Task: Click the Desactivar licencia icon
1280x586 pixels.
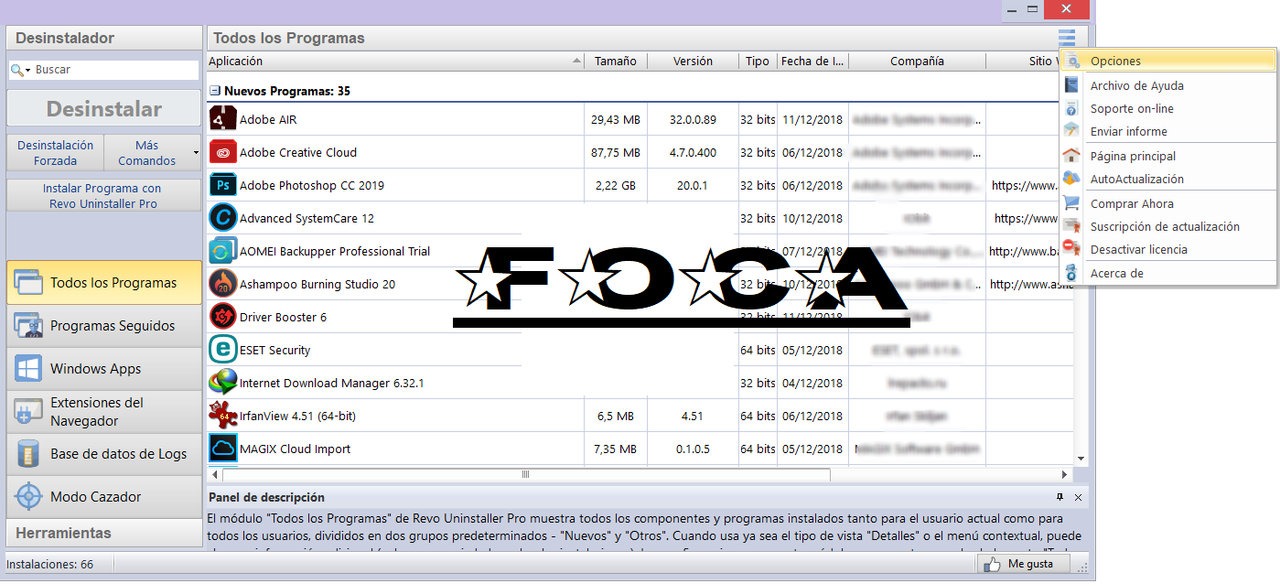Action: coord(1072,249)
